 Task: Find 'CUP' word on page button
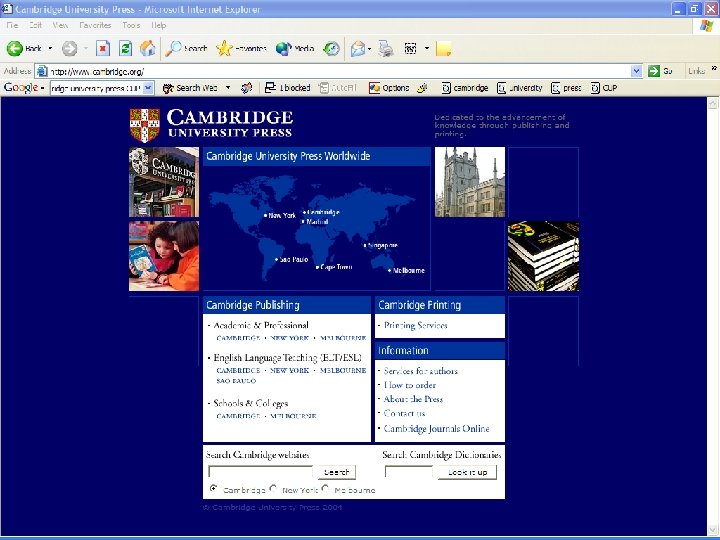[x=604, y=88]
